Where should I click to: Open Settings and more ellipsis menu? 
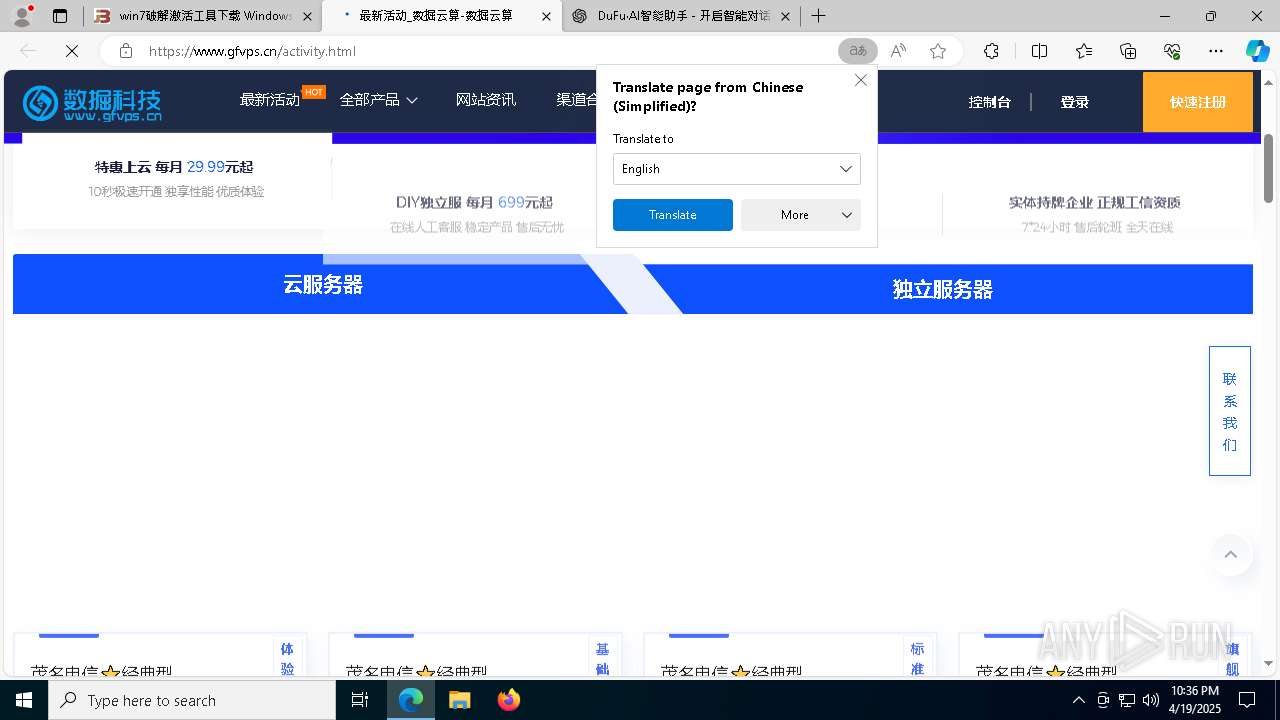click(x=1216, y=51)
